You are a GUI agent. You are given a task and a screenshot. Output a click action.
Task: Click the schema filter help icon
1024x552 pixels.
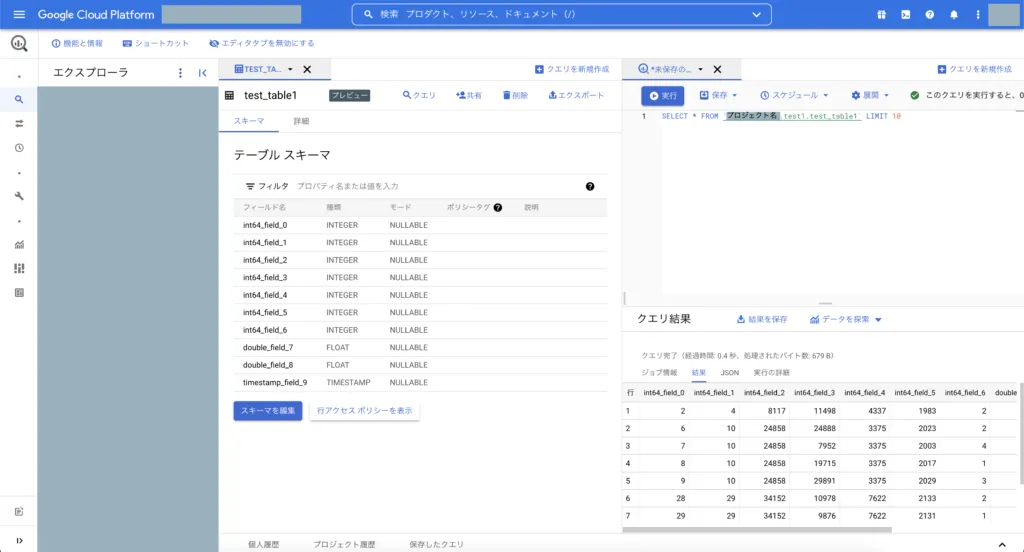590,186
